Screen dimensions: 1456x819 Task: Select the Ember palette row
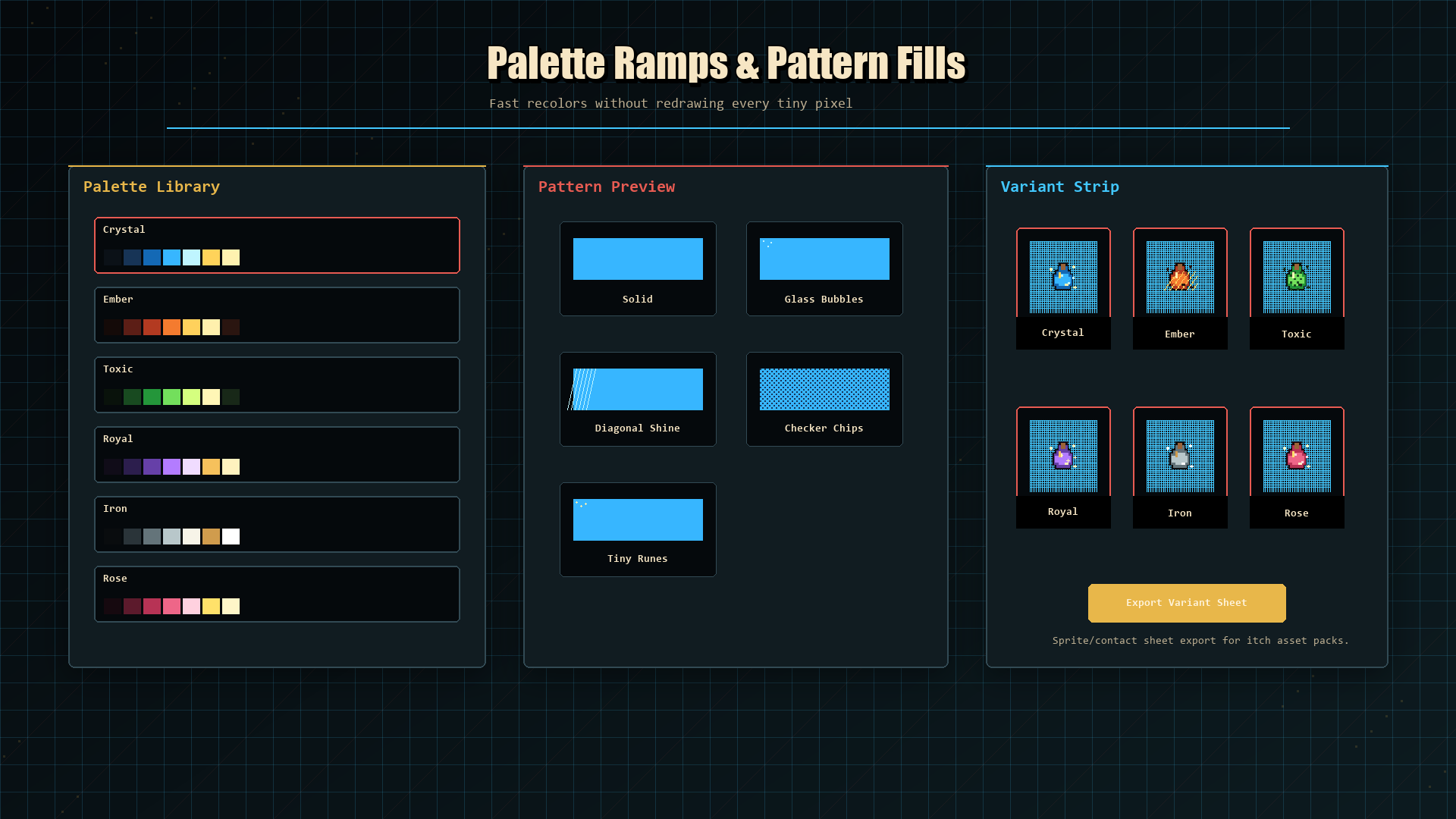point(277,315)
